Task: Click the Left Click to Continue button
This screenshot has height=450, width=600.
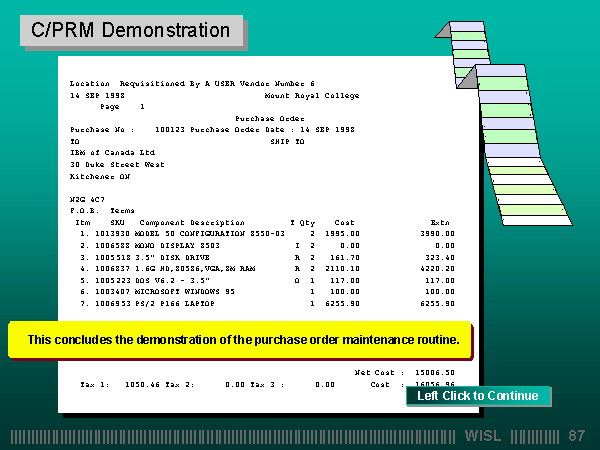Action: tap(478, 396)
